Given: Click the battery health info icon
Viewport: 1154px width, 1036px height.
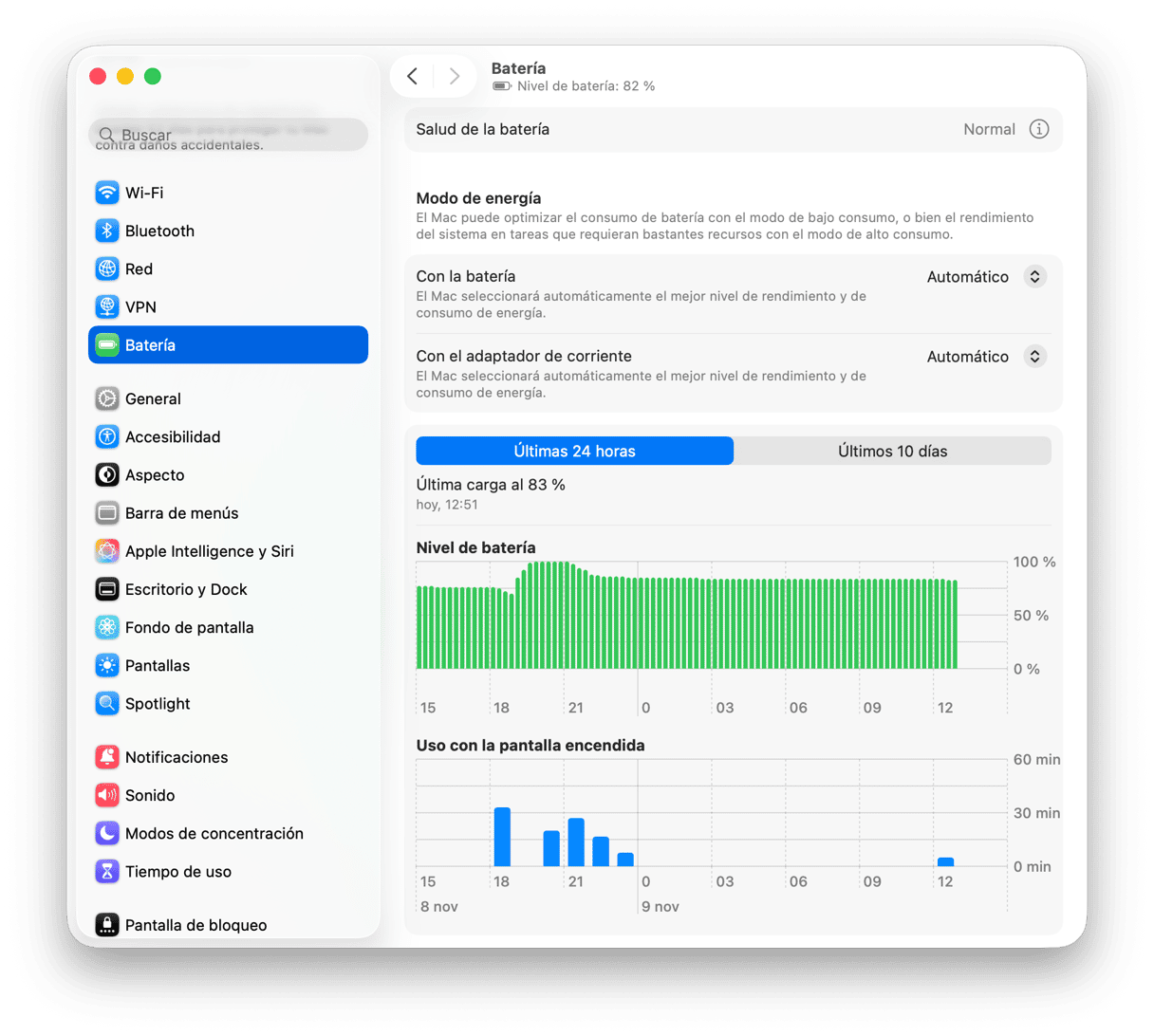Looking at the screenshot, I should (1039, 129).
